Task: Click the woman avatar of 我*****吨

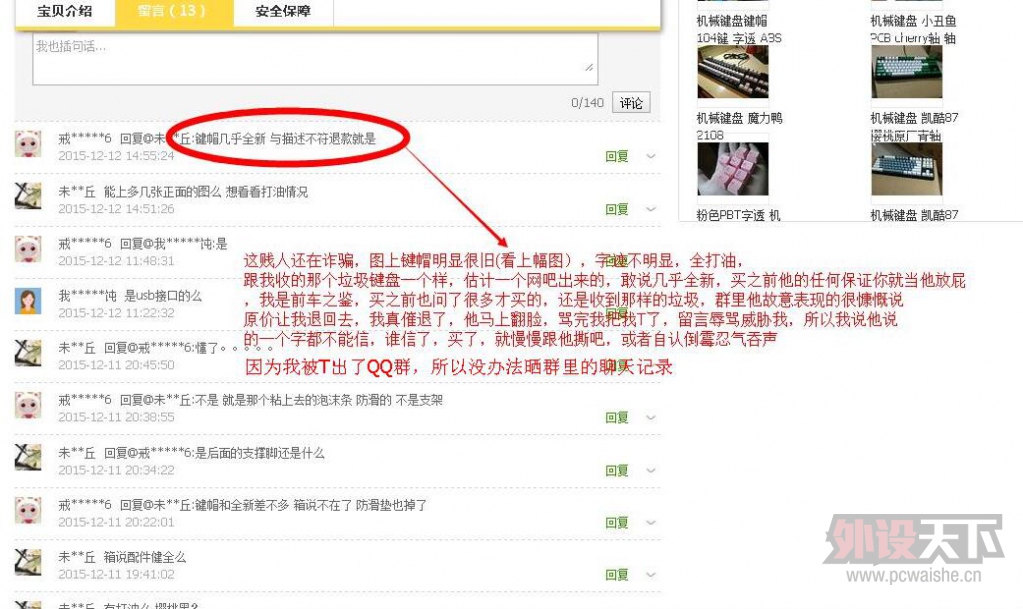Action: (28, 300)
